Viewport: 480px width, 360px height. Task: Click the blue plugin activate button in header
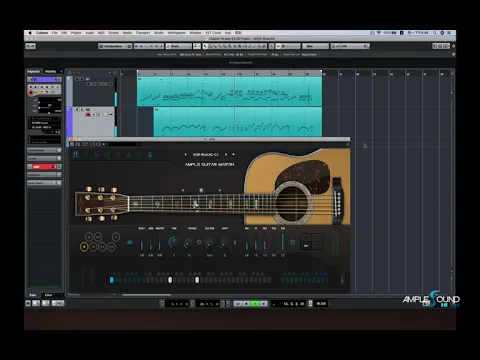click(x=72, y=144)
